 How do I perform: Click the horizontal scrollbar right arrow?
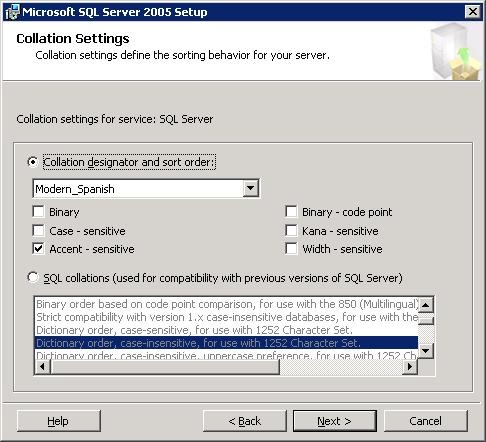410,367
